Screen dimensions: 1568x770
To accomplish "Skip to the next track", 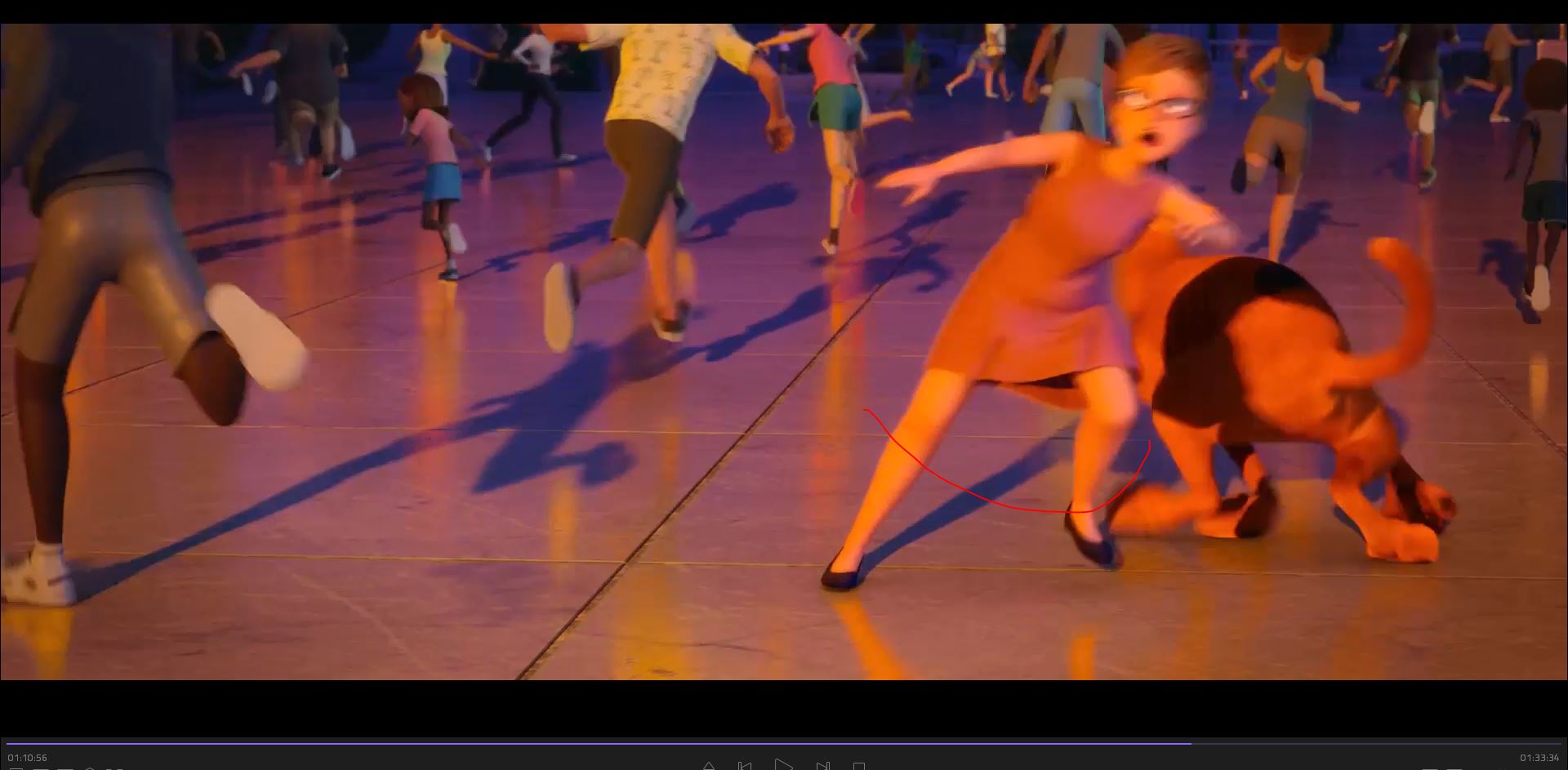I will pos(822,767).
